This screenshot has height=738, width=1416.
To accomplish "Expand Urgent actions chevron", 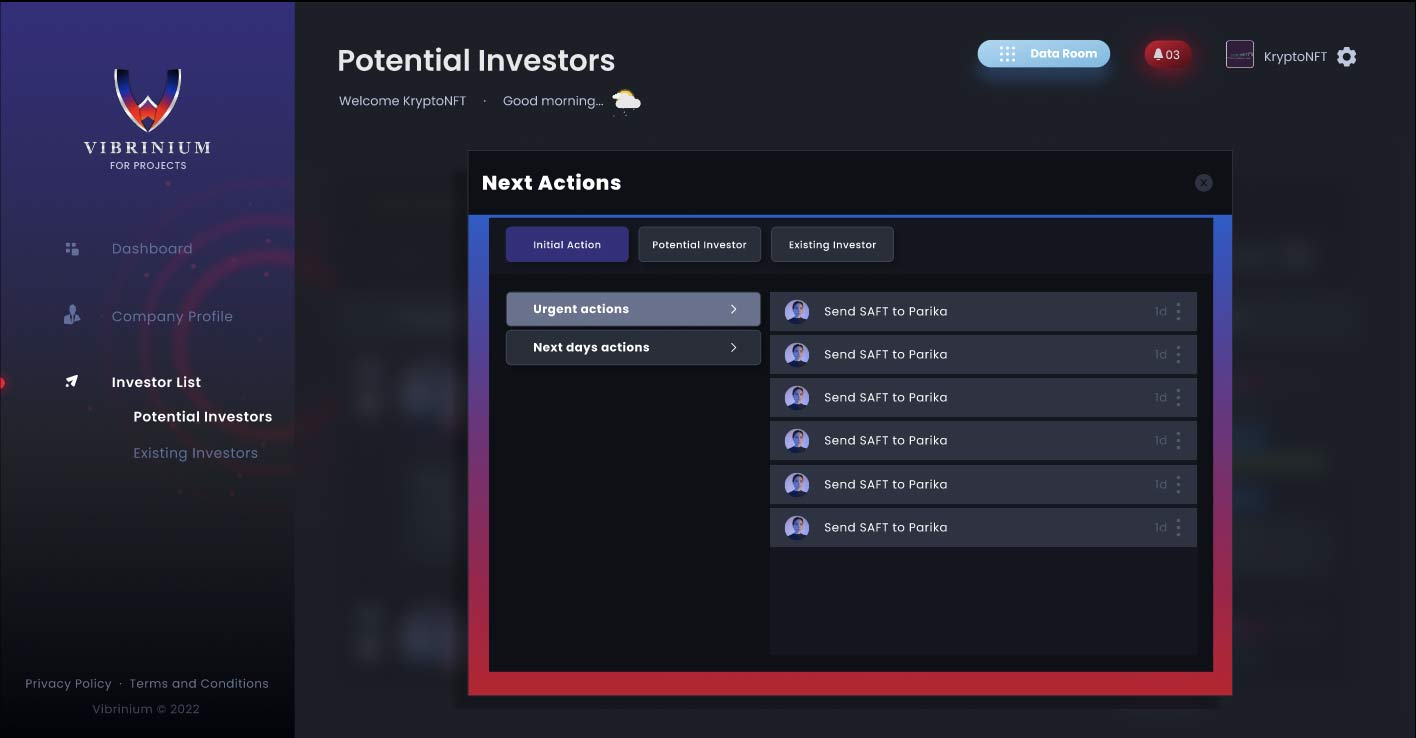I will pos(733,309).
